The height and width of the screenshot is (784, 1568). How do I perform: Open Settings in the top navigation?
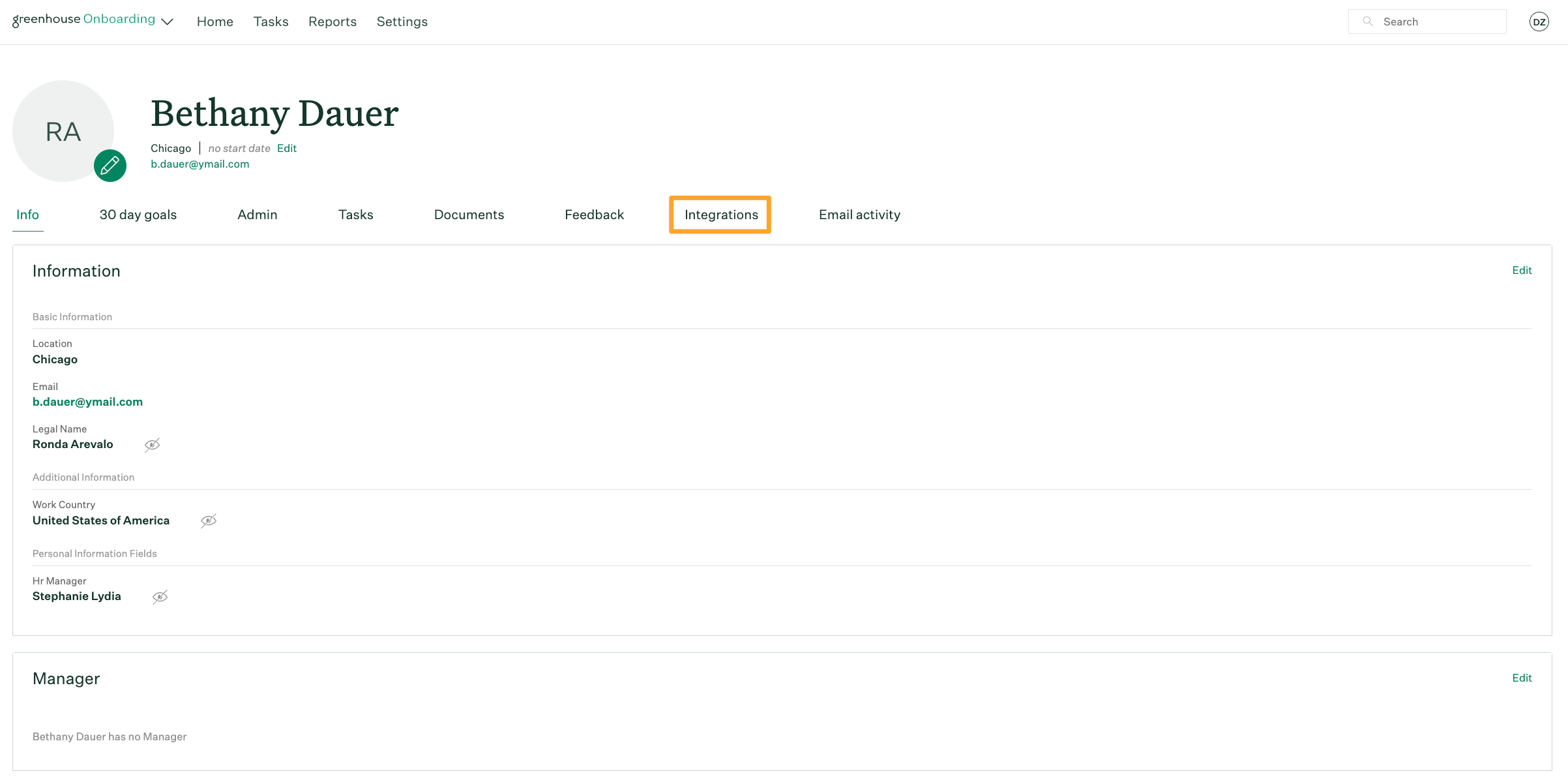[x=402, y=22]
